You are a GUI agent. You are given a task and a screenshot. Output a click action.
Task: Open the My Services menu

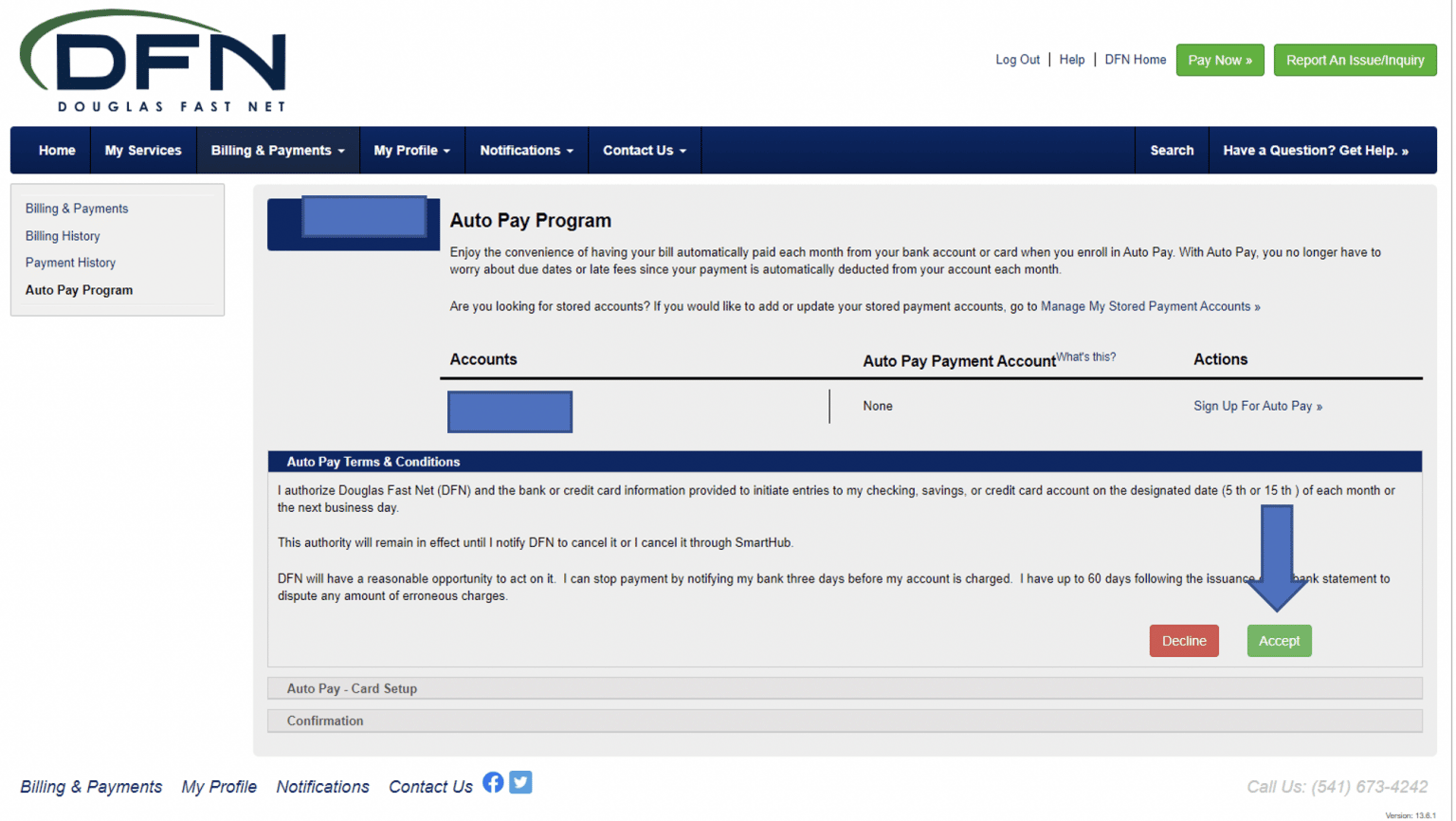(x=143, y=150)
